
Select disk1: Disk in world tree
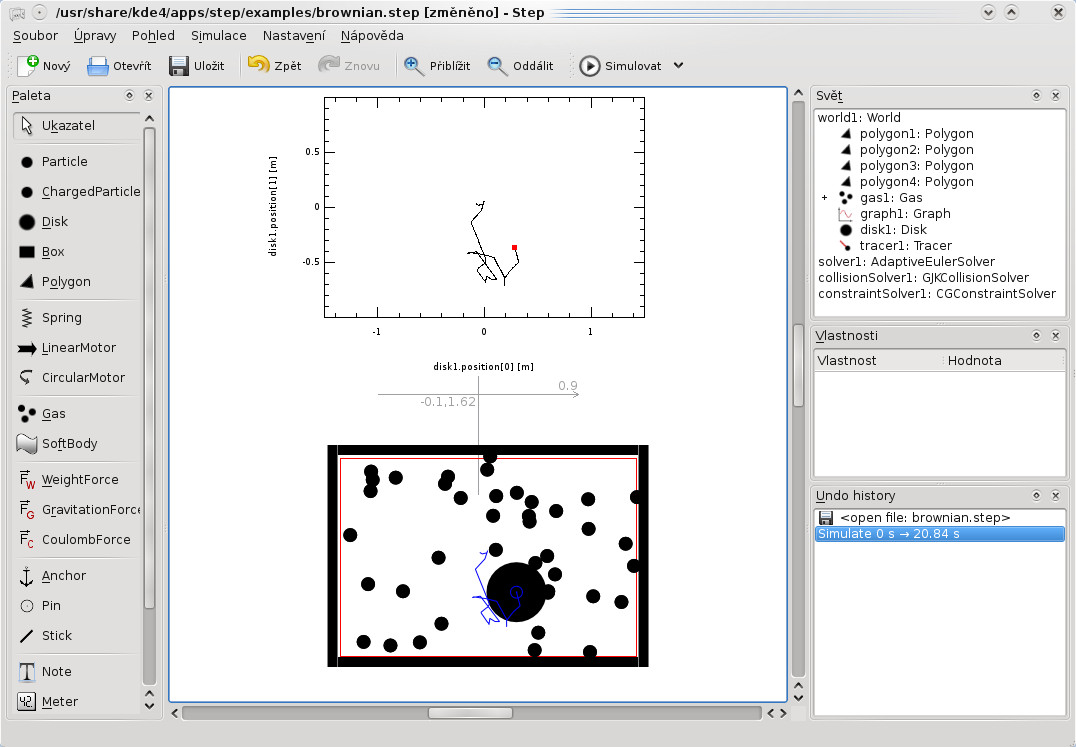tap(893, 230)
